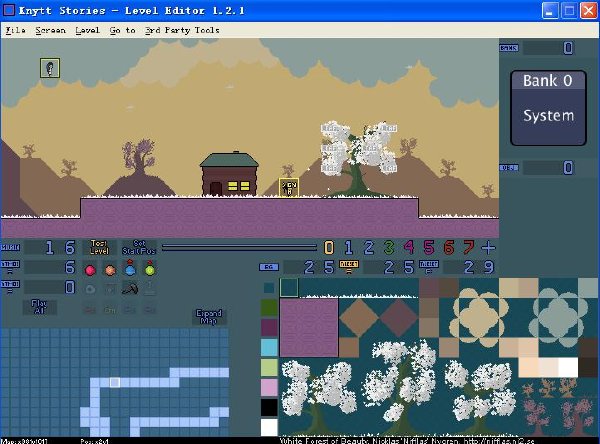600x444 pixels.
Task: Click the faded red key icon
Action: (x=90, y=309)
